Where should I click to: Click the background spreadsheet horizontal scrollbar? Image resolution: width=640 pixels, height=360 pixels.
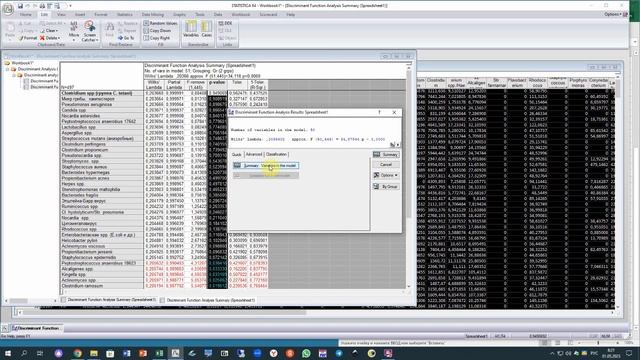pos(314,313)
